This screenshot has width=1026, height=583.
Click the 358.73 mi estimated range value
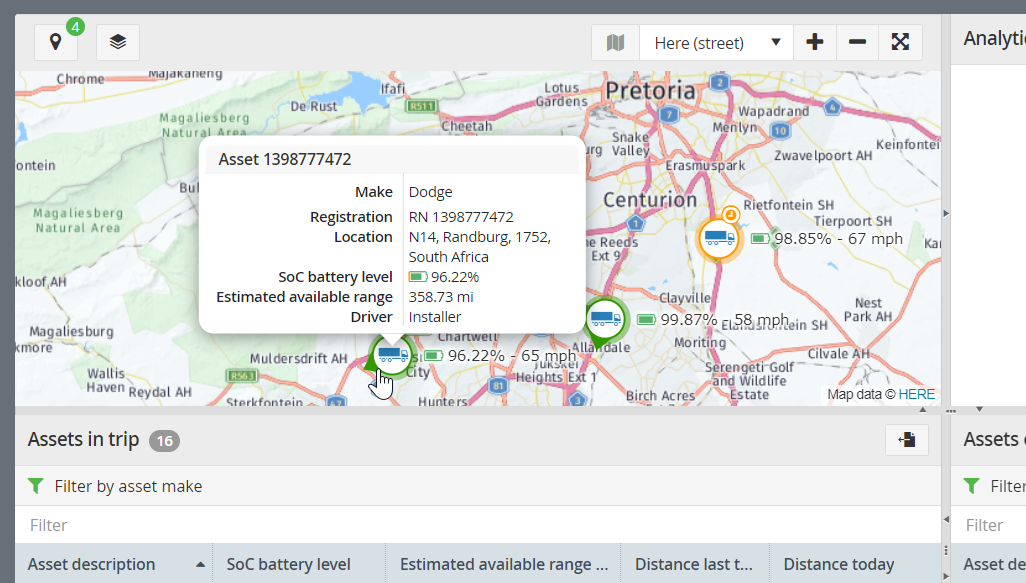(441, 297)
